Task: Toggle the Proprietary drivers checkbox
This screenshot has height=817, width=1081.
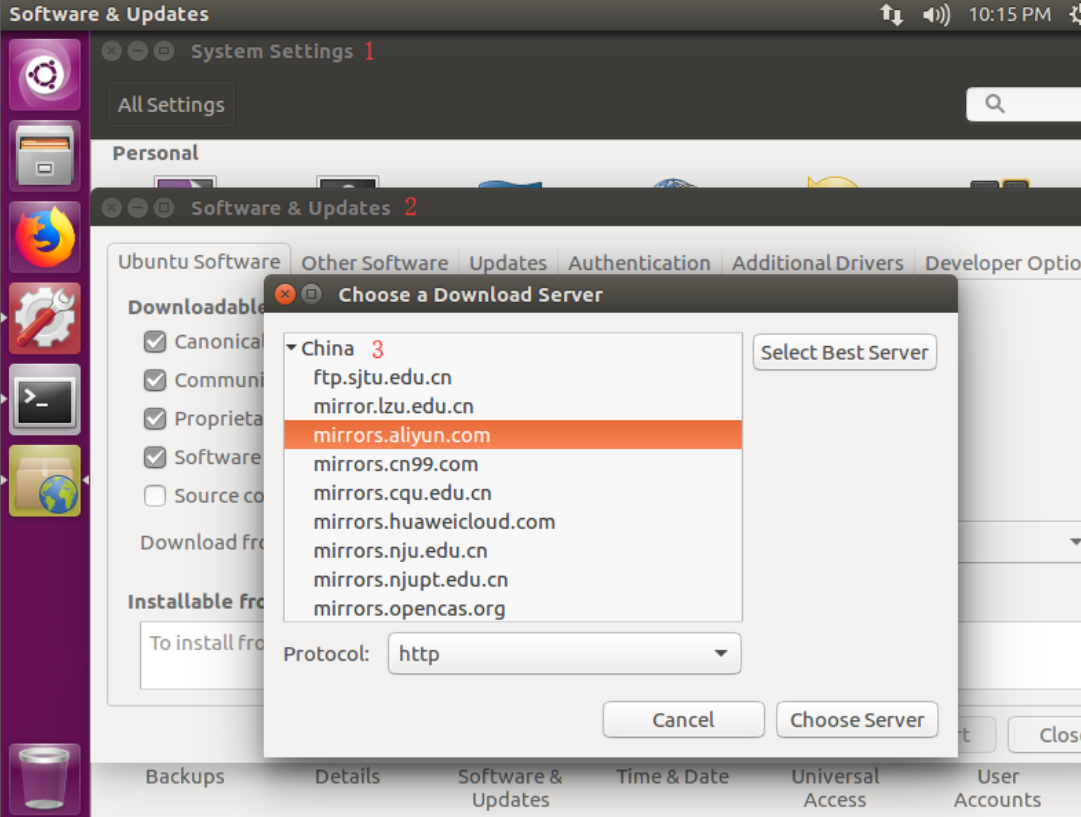Action: click(x=155, y=418)
